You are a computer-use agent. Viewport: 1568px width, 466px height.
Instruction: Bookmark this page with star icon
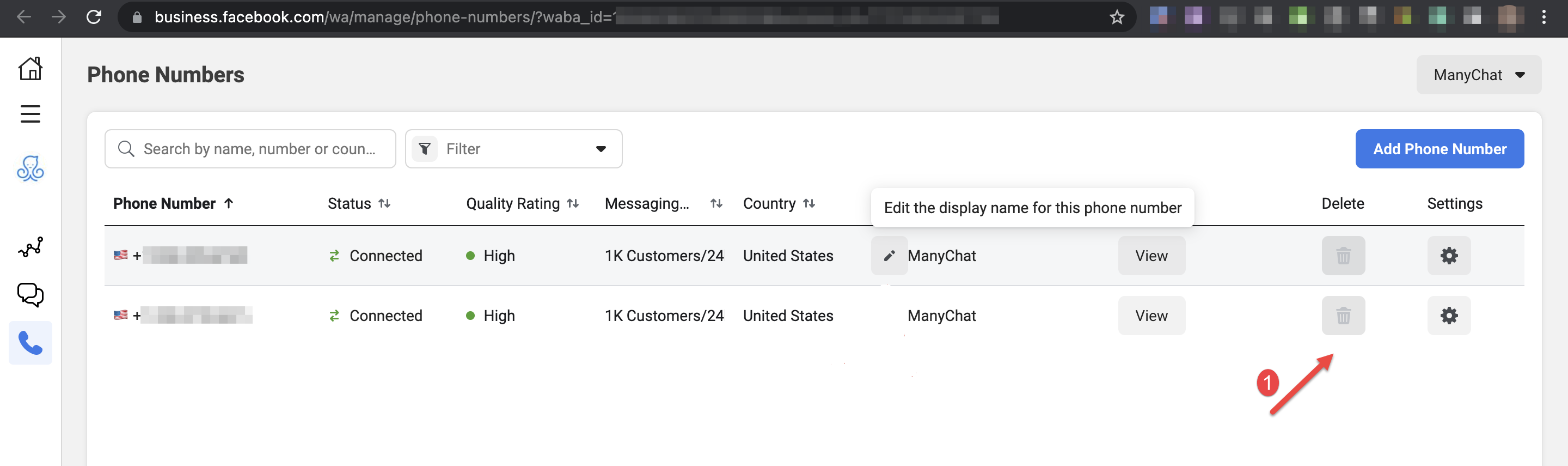tap(1116, 17)
